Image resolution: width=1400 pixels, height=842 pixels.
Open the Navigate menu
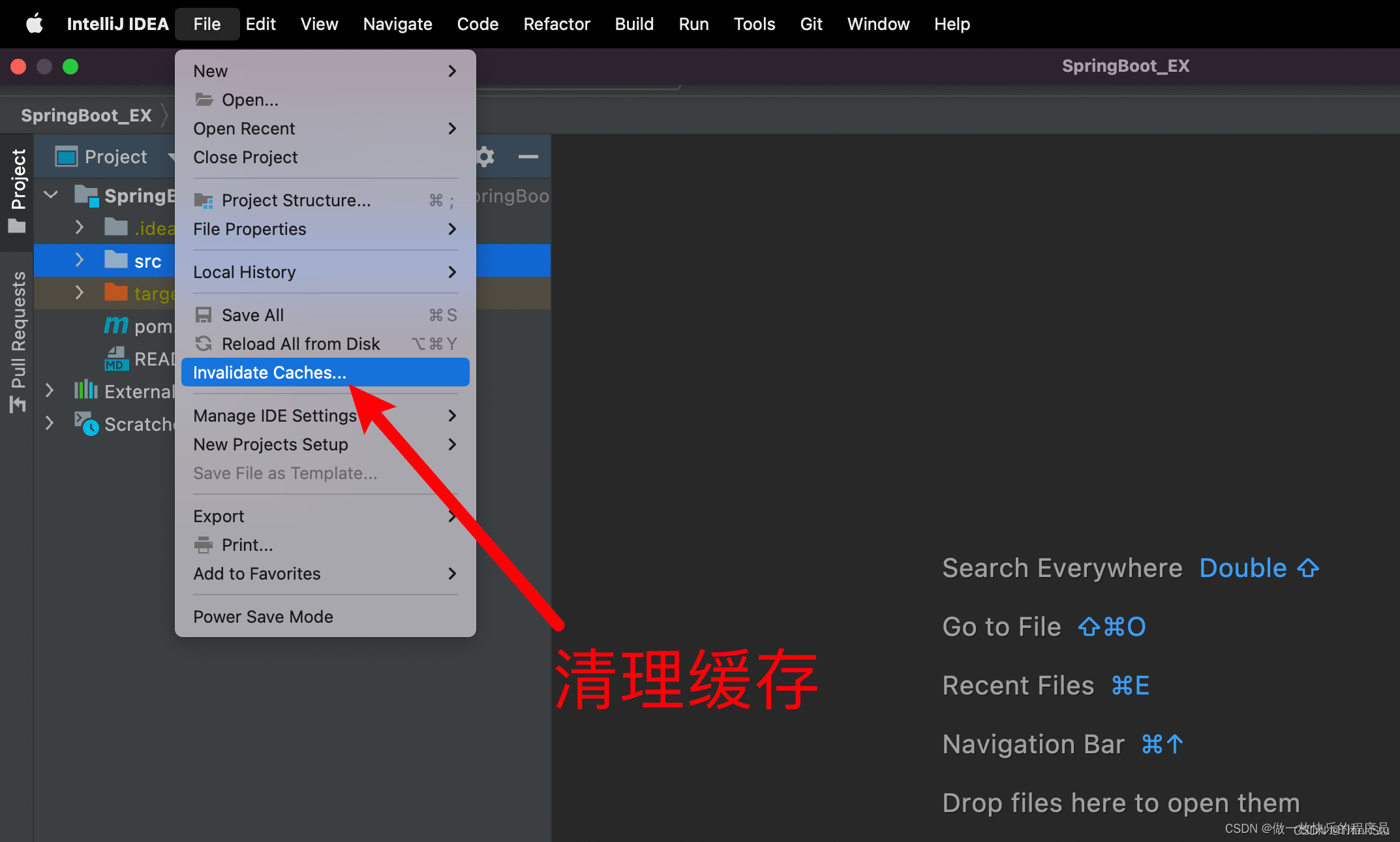[397, 24]
